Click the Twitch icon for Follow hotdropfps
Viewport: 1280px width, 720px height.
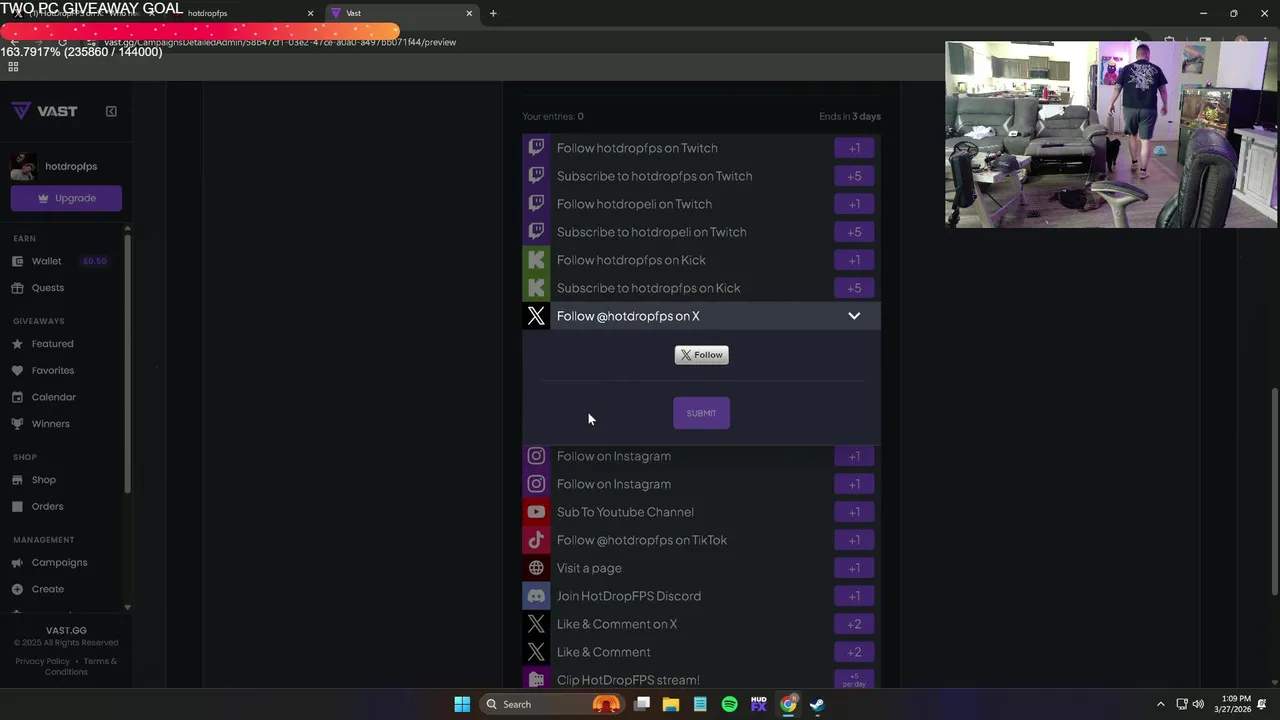(536, 148)
